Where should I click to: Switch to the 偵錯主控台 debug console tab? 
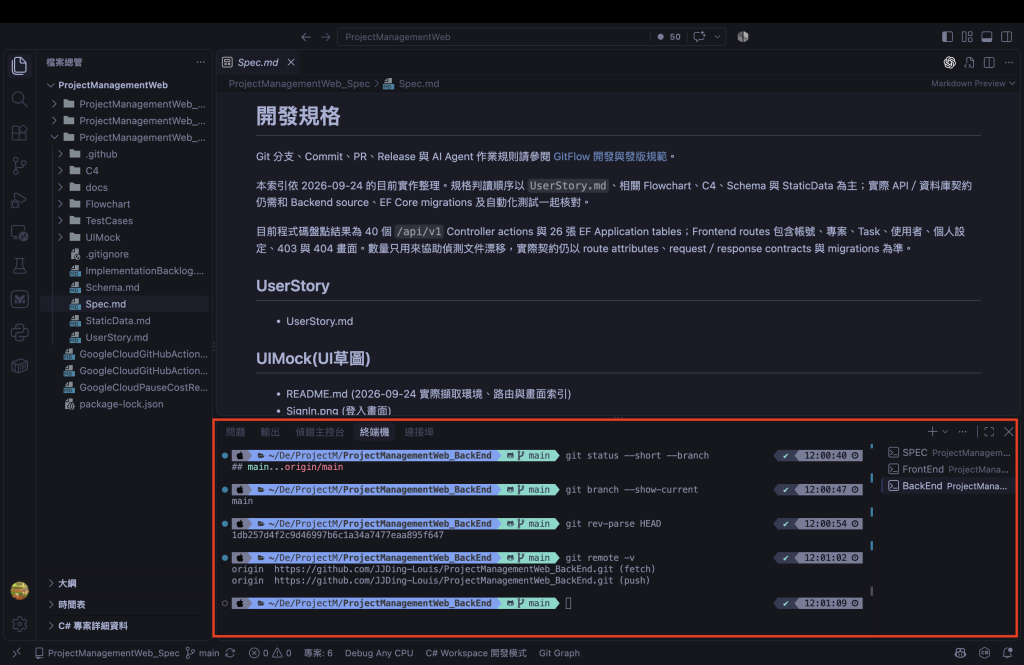coord(319,432)
